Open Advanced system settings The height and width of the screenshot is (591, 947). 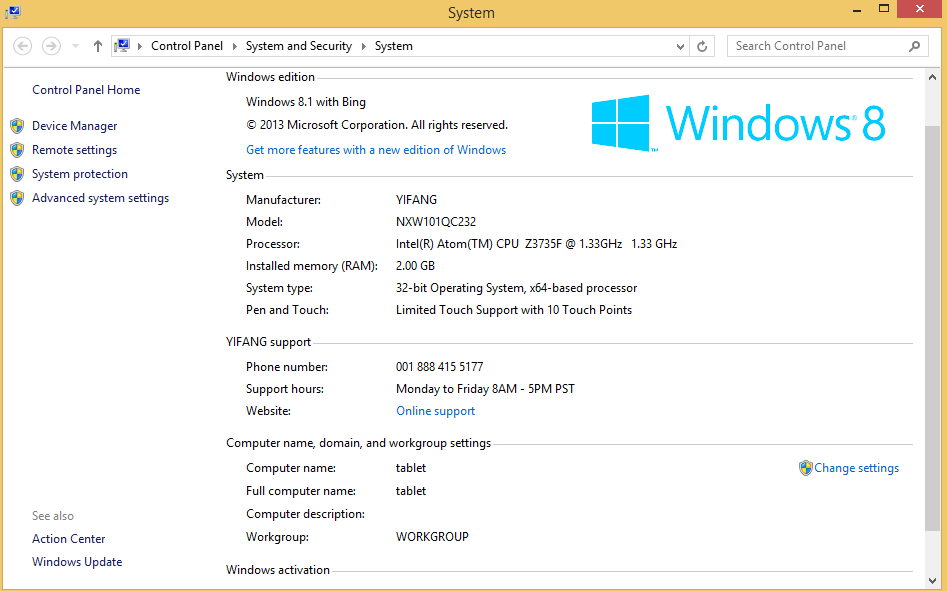pyautogui.click(x=100, y=198)
